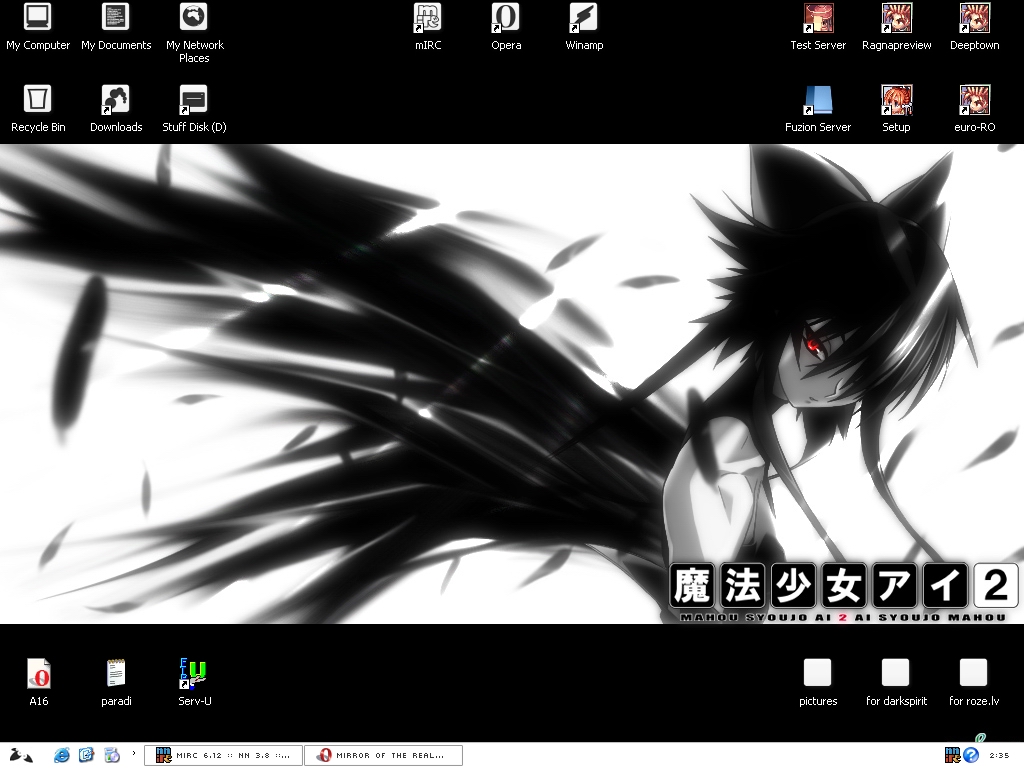
Task: Select the Fuzion Server shortcut
Action: click(x=818, y=99)
